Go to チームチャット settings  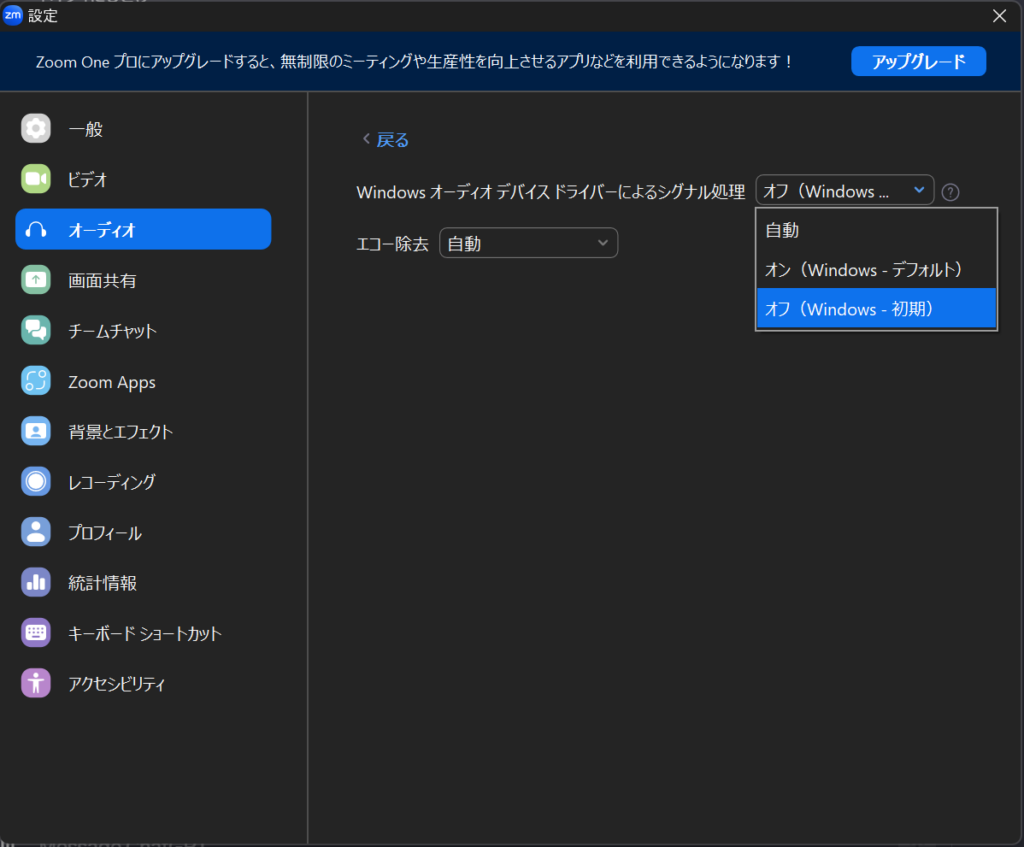coord(143,330)
